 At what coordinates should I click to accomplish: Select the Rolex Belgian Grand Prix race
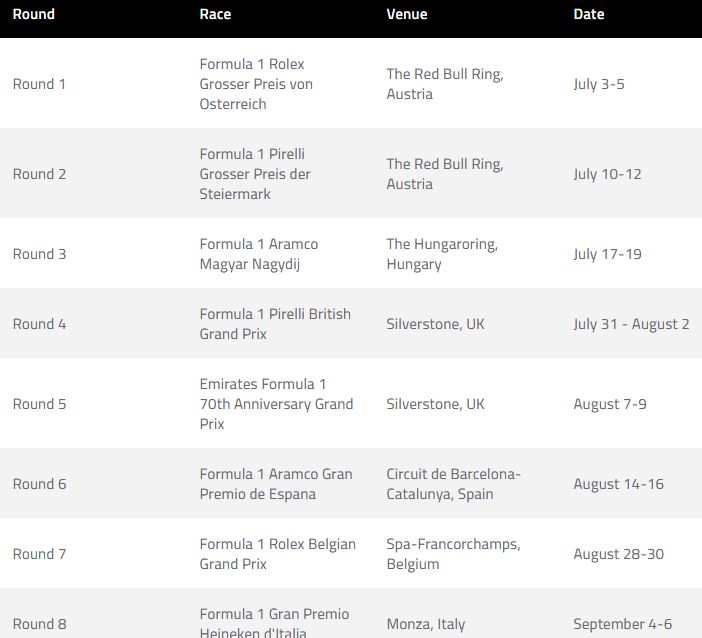point(277,554)
